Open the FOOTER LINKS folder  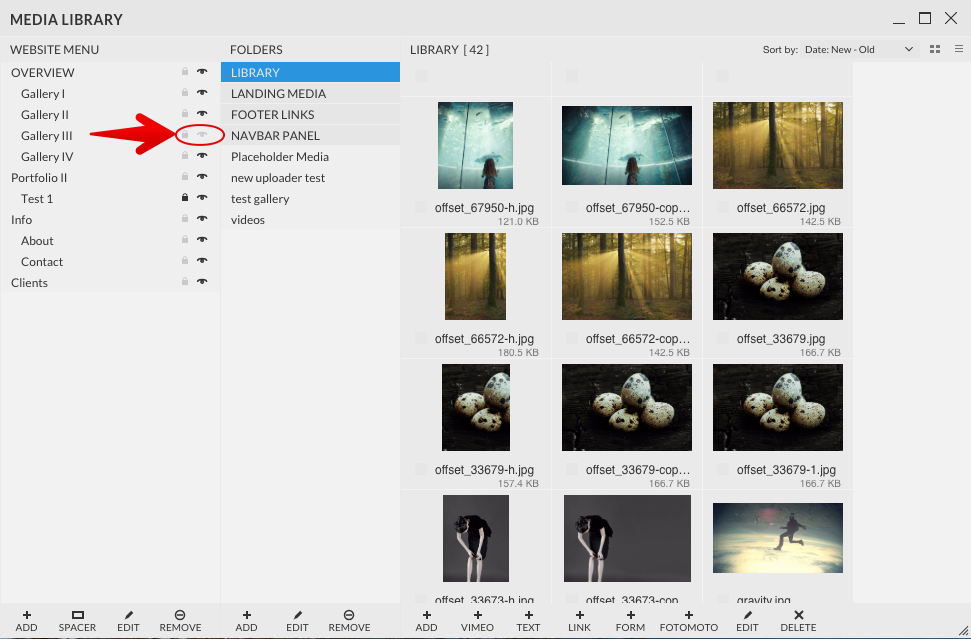310,114
